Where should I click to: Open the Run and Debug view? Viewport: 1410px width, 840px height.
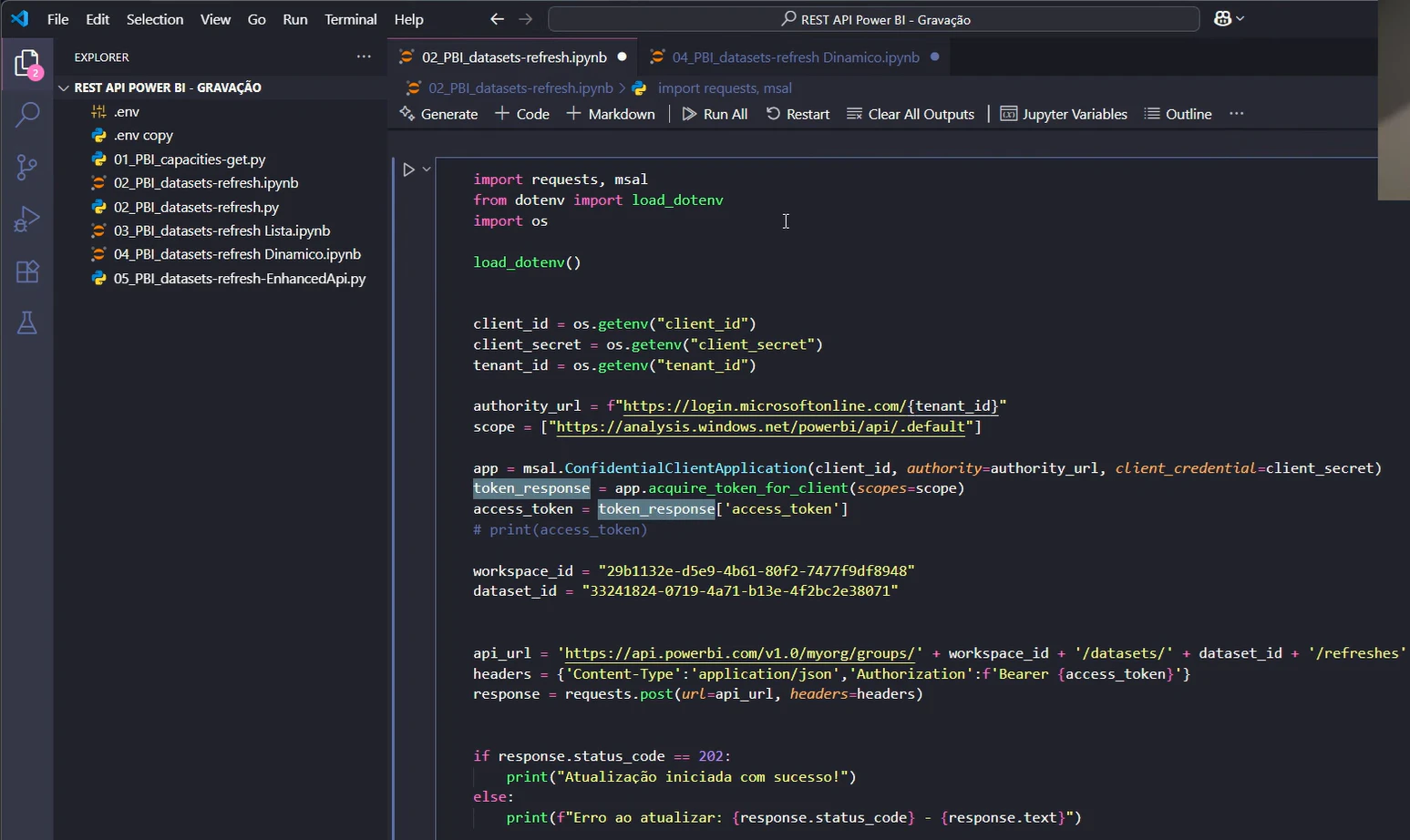tap(27, 219)
